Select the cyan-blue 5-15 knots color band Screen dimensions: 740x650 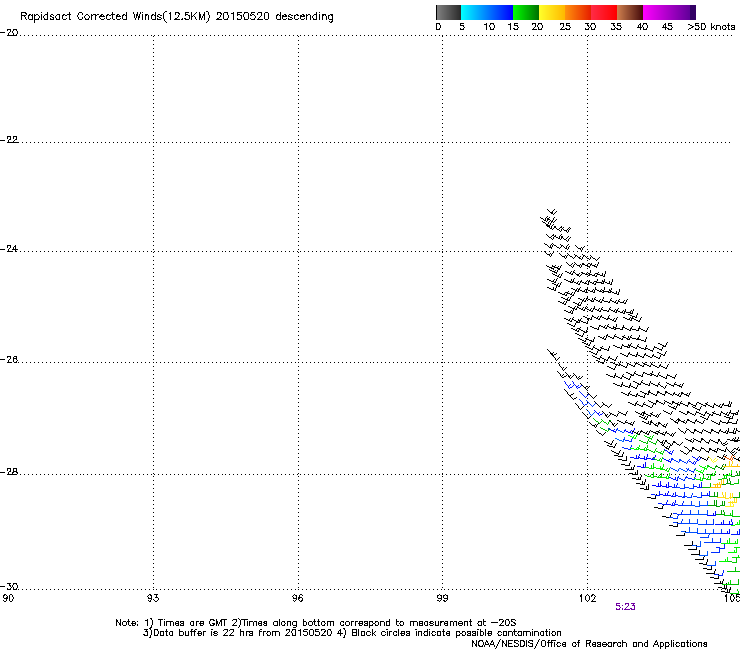[x=487, y=12]
